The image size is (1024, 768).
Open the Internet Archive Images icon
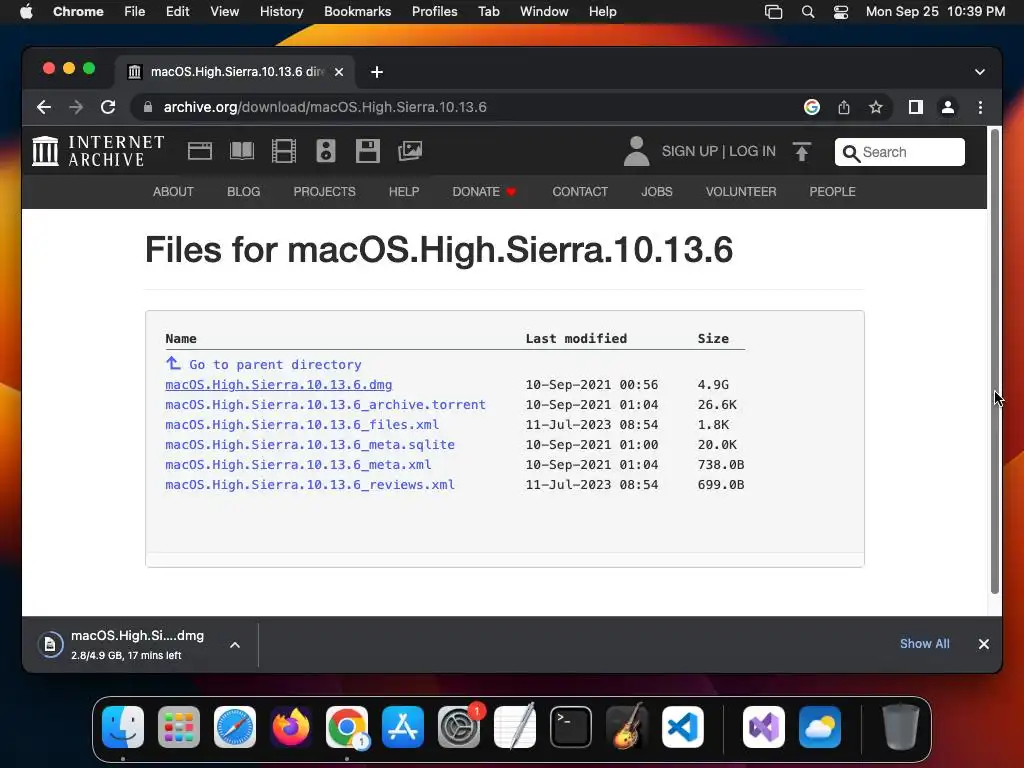pos(410,151)
